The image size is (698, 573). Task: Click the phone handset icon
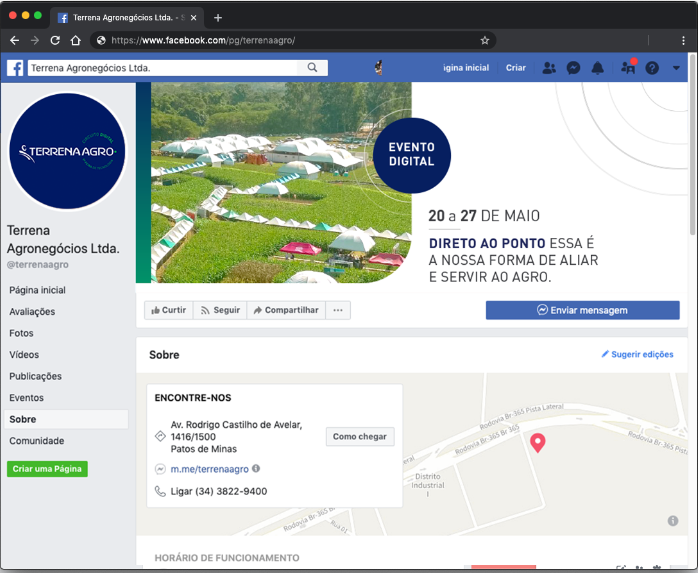160,492
